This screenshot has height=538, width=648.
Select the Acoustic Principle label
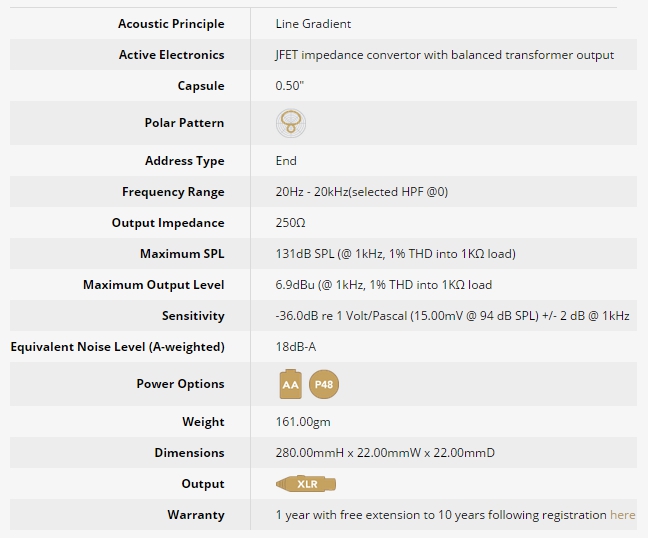[171, 24]
